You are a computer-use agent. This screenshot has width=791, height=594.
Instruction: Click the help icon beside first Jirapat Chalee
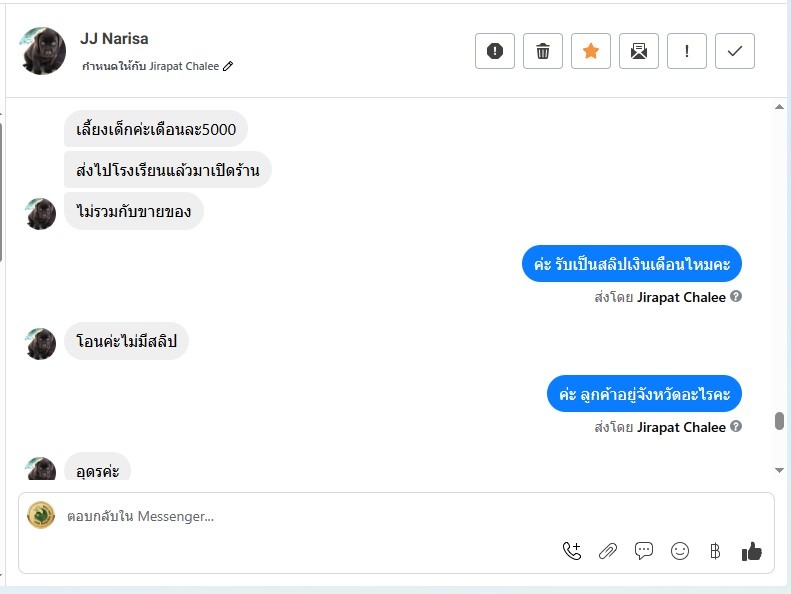[736, 297]
